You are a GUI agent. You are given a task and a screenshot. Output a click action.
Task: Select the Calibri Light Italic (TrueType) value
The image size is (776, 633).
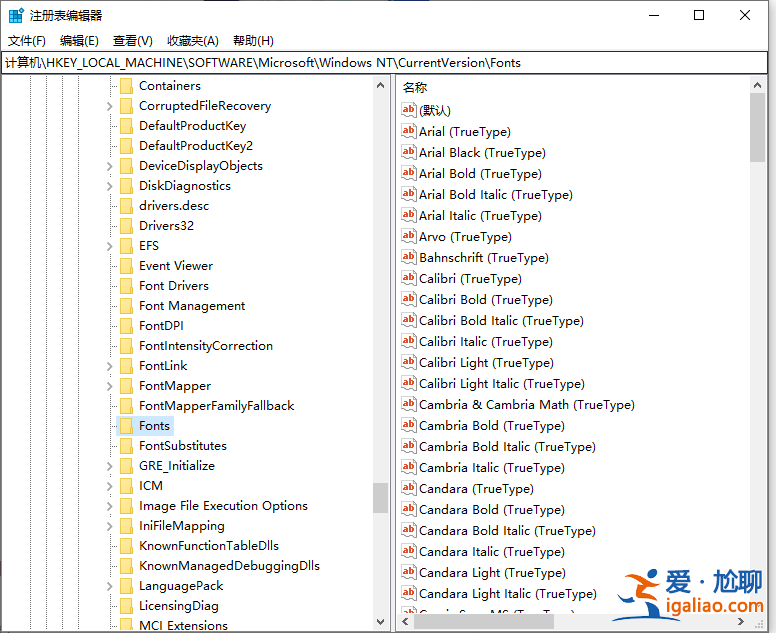(x=502, y=384)
